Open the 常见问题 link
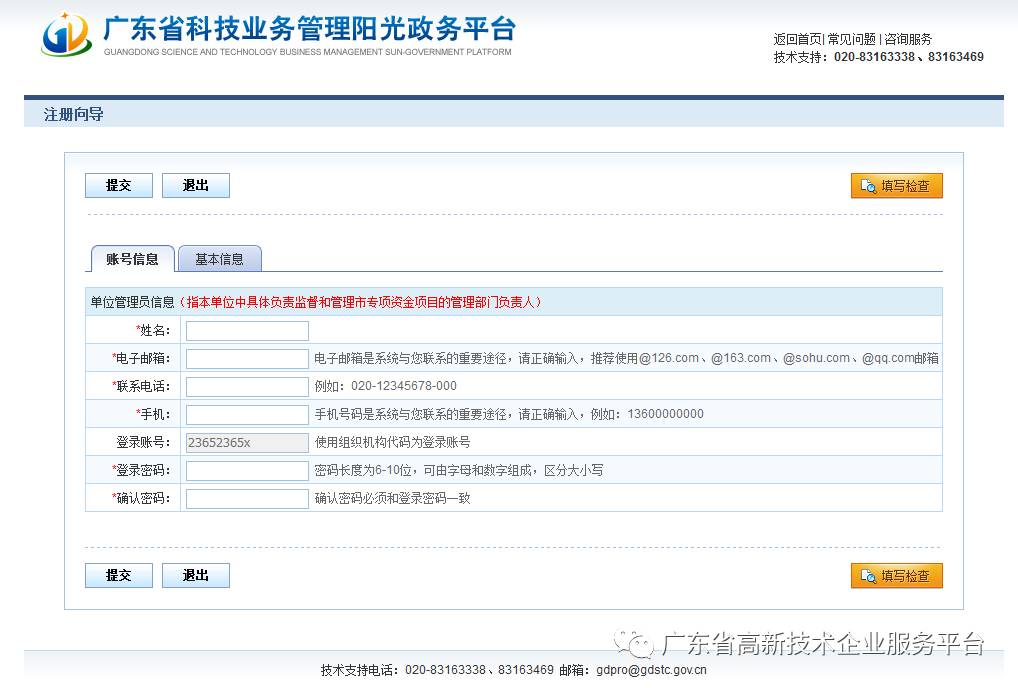The height and width of the screenshot is (688, 1018). pos(851,39)
